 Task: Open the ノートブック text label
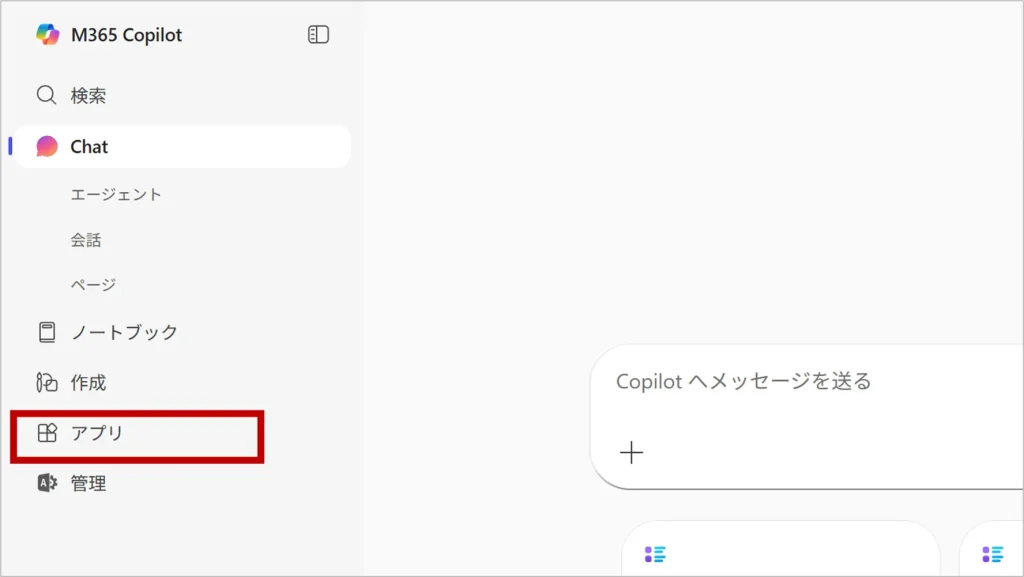point(124,332)
